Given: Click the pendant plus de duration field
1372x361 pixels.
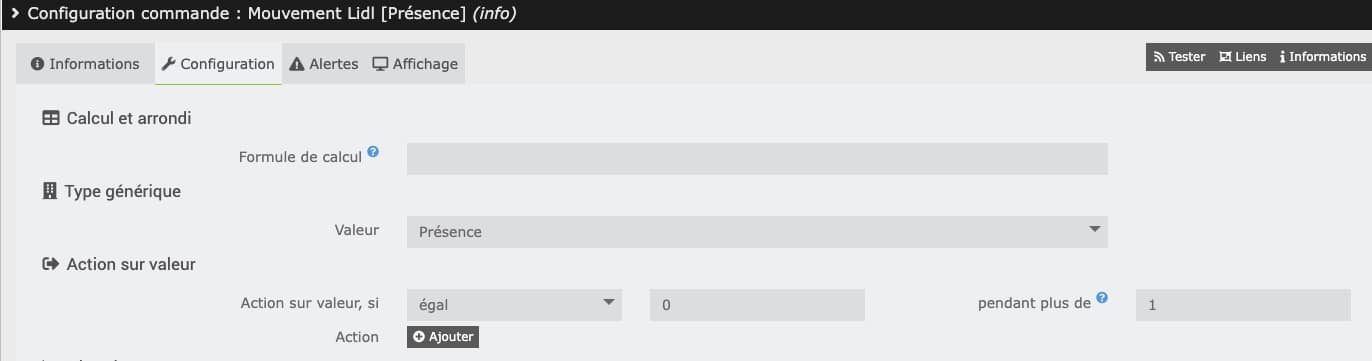Looking at the screenshot, I should coord(1243,305).
